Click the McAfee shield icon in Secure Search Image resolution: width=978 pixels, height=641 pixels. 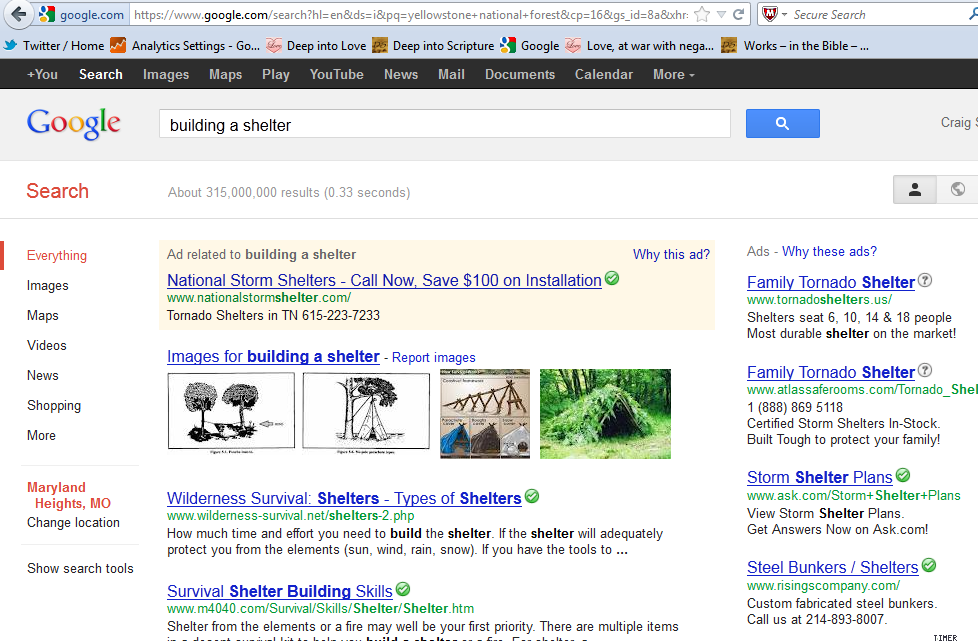(770, 14)
